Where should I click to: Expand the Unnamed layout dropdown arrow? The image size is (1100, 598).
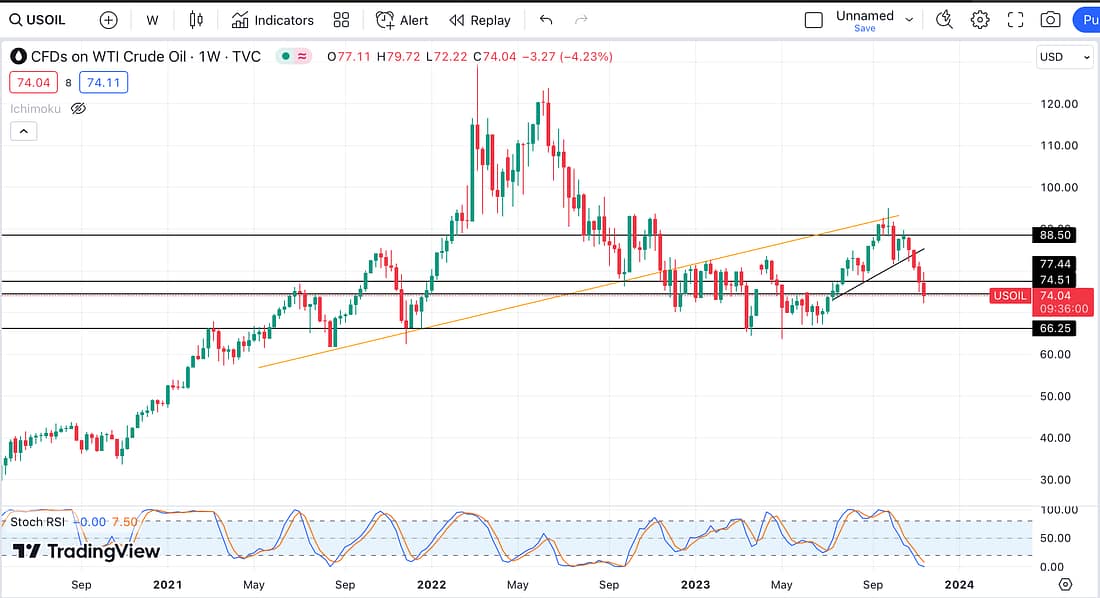[x=909, y=19]
